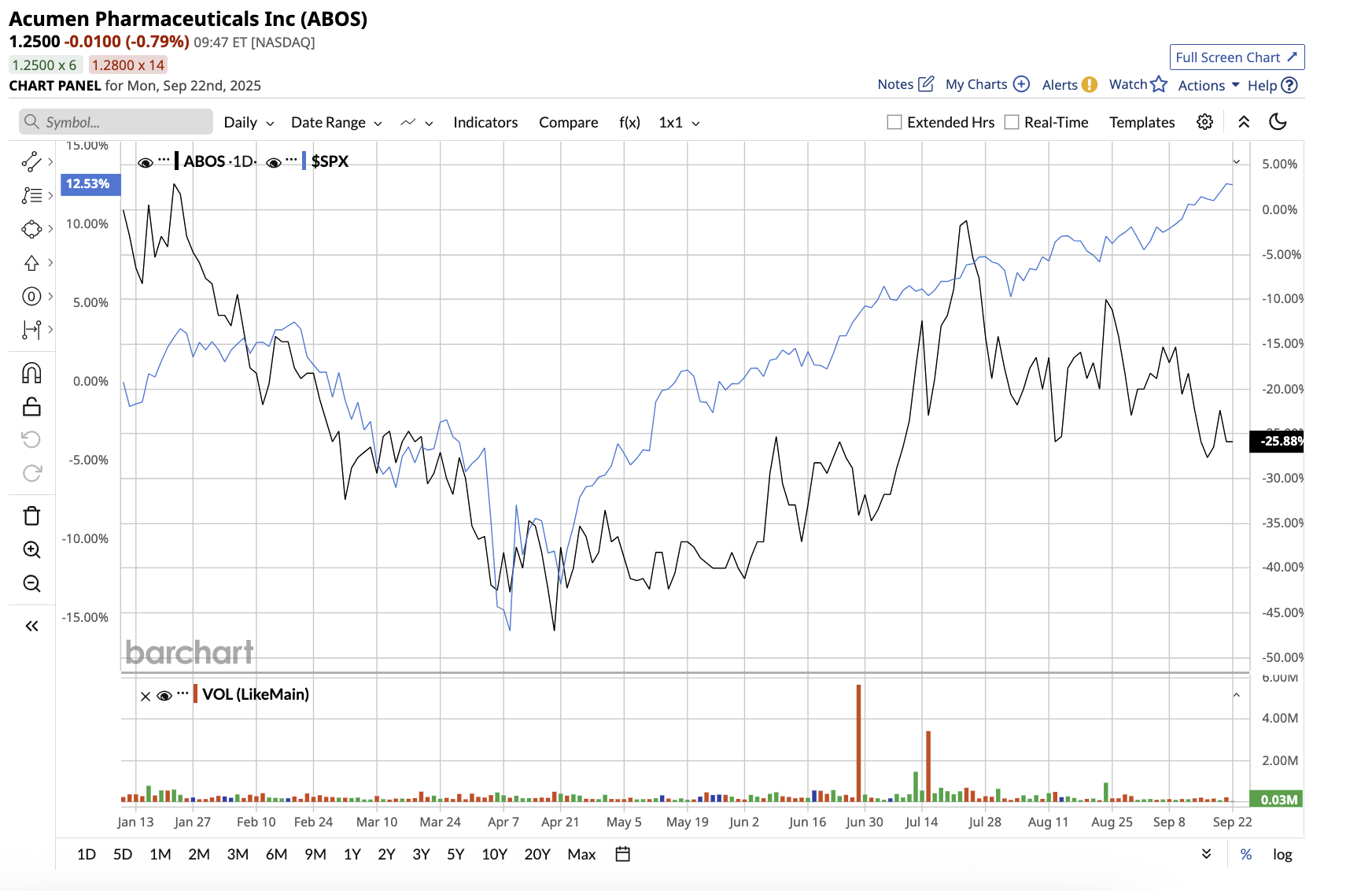Open the Daily interval dropdown

coord(249,122)
